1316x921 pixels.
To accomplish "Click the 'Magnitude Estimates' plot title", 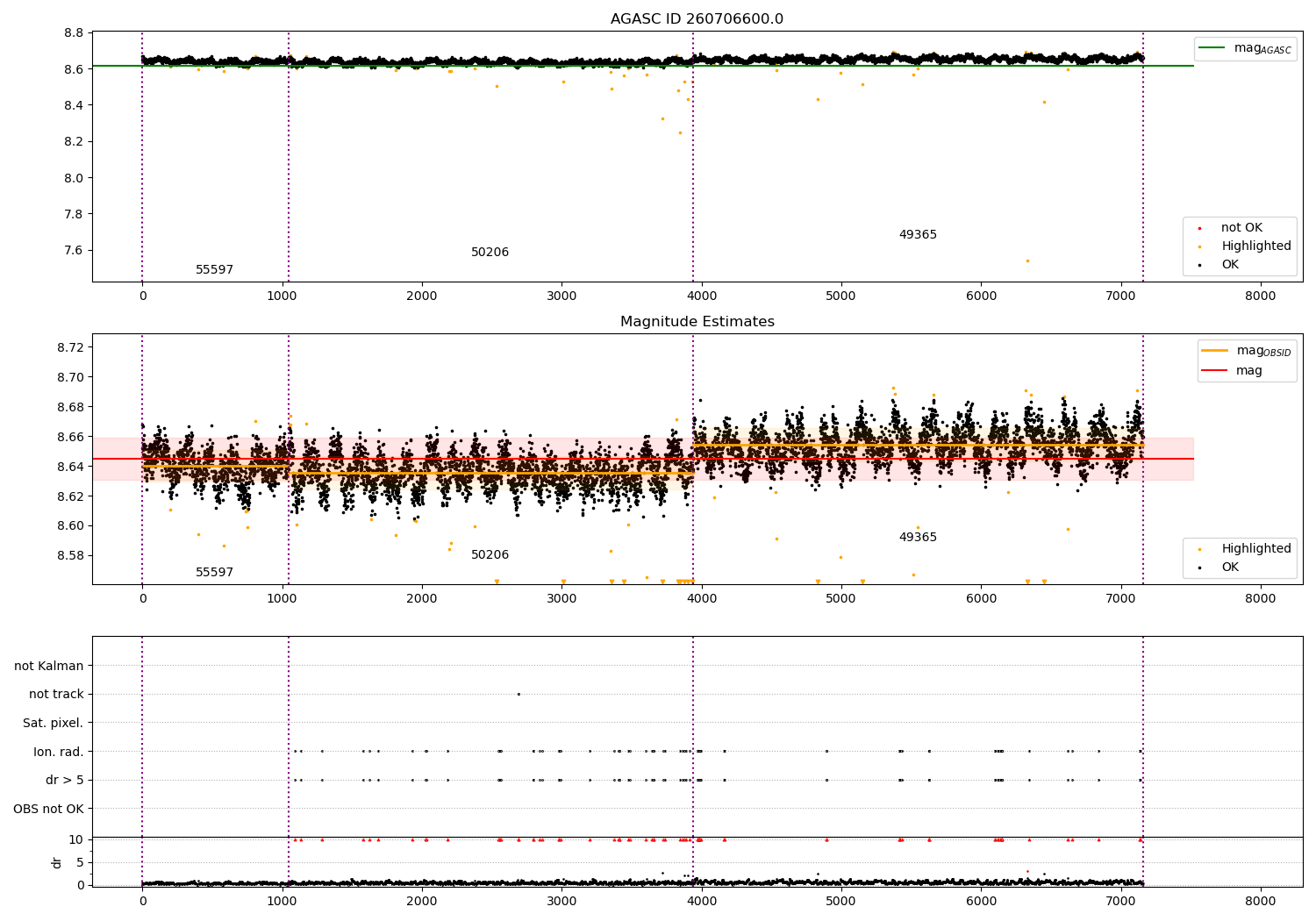I will pos(697,322).
